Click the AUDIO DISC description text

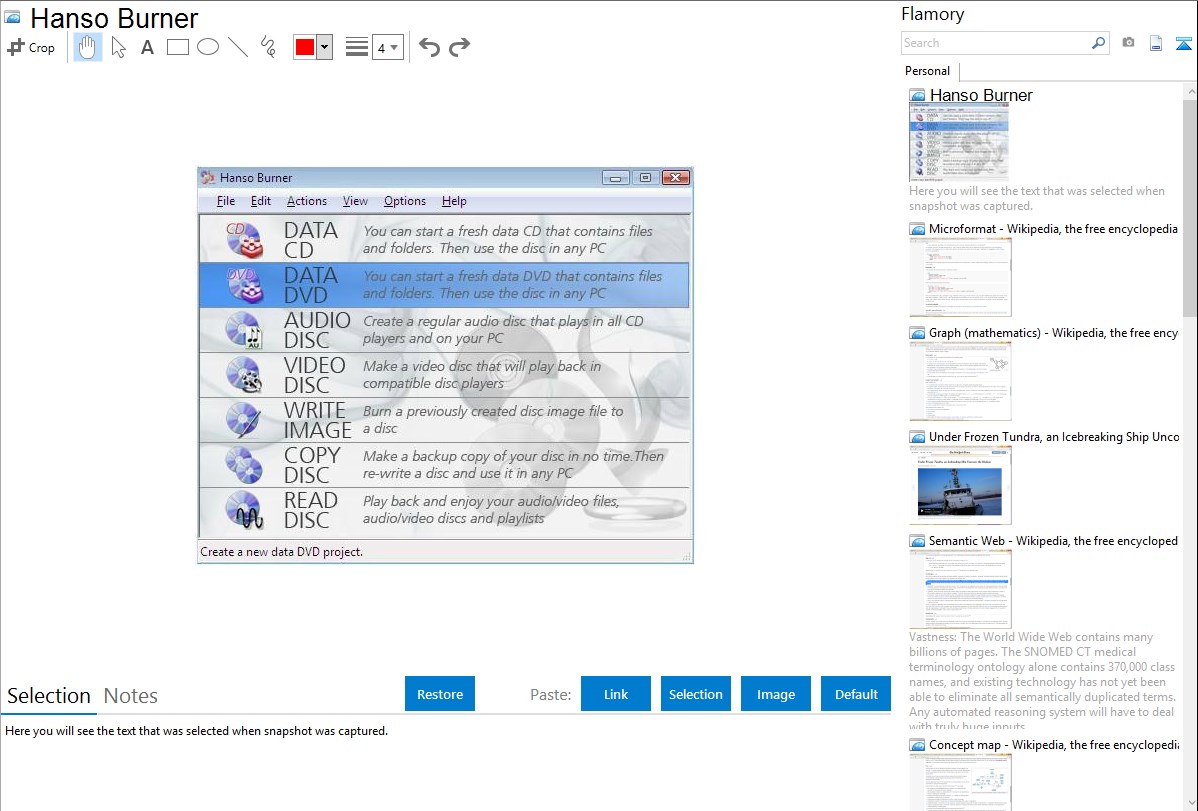pos(503,329)
